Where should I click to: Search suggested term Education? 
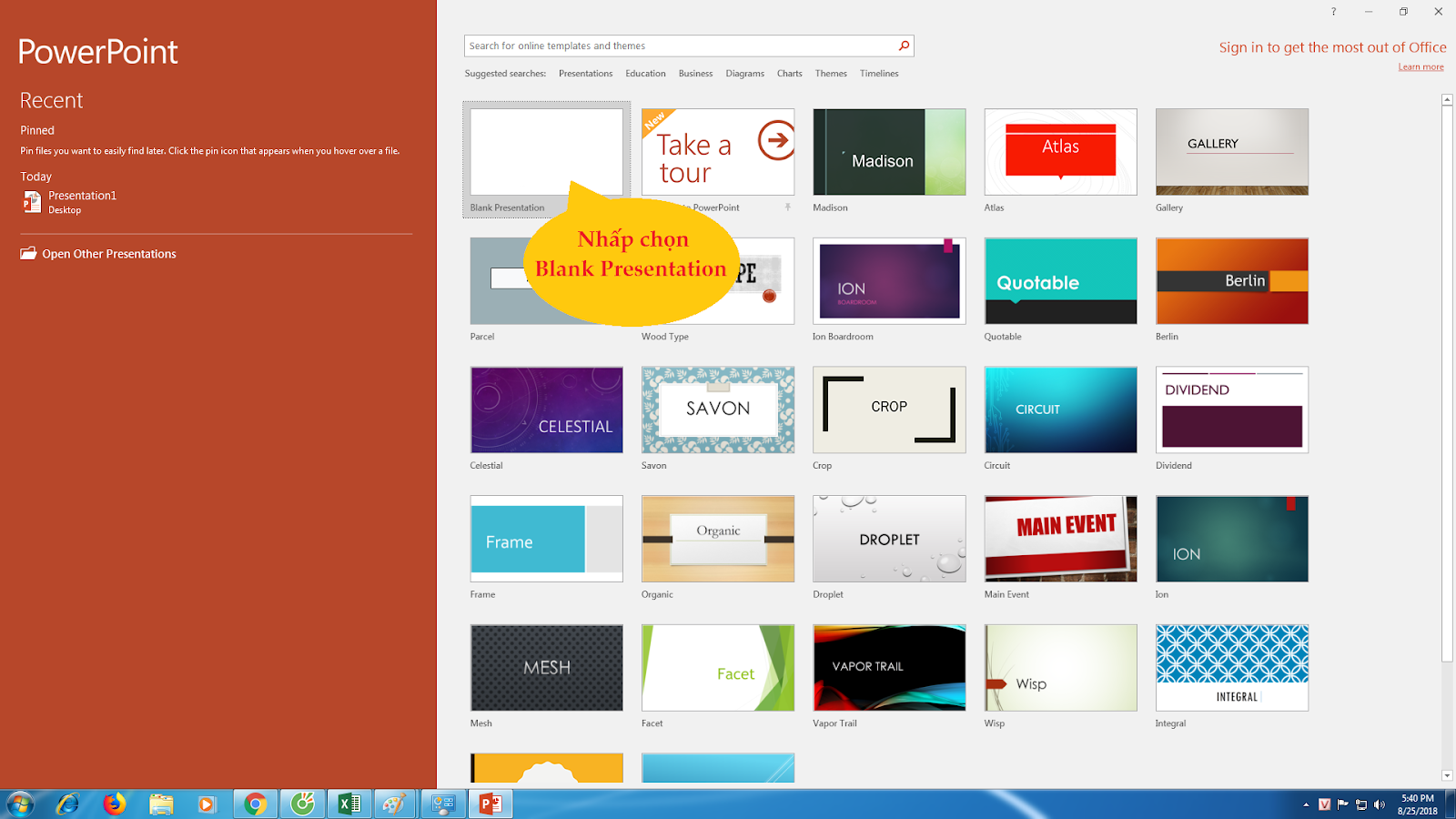click(645, 74)
